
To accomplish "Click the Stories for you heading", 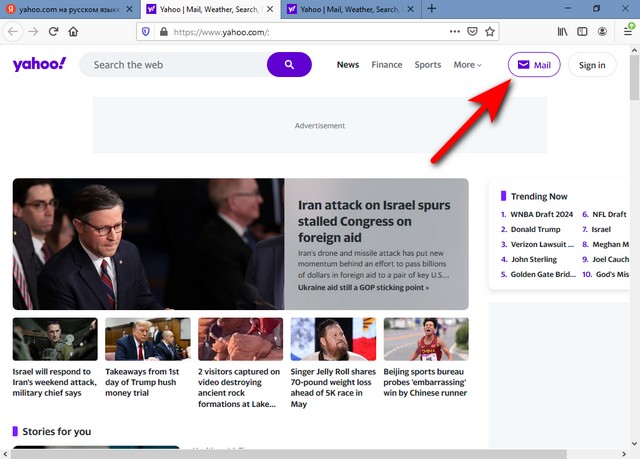I will [57, 431].
